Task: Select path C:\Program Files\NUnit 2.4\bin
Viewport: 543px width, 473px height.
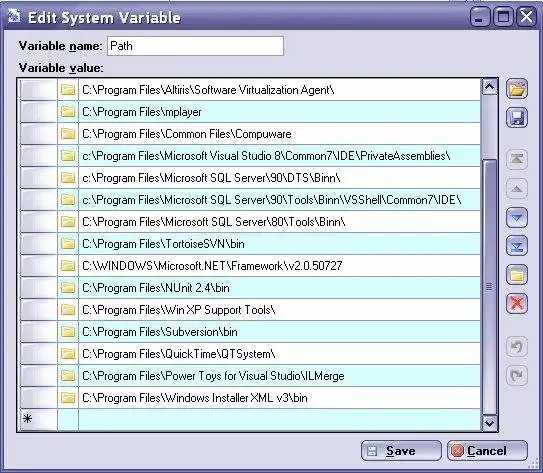Action: [279, 288]
